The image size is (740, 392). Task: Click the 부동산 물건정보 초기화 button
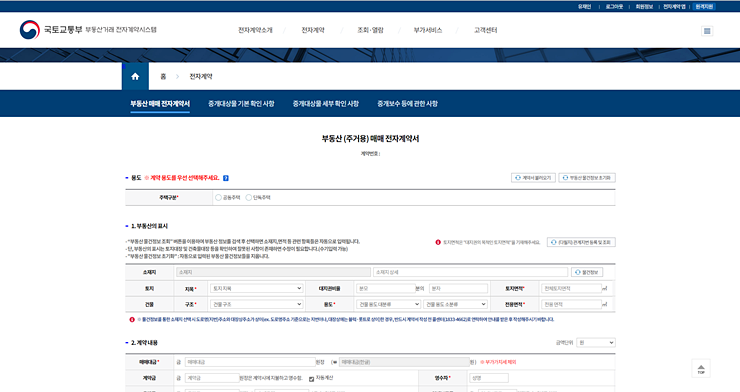[x=587, y=178]
